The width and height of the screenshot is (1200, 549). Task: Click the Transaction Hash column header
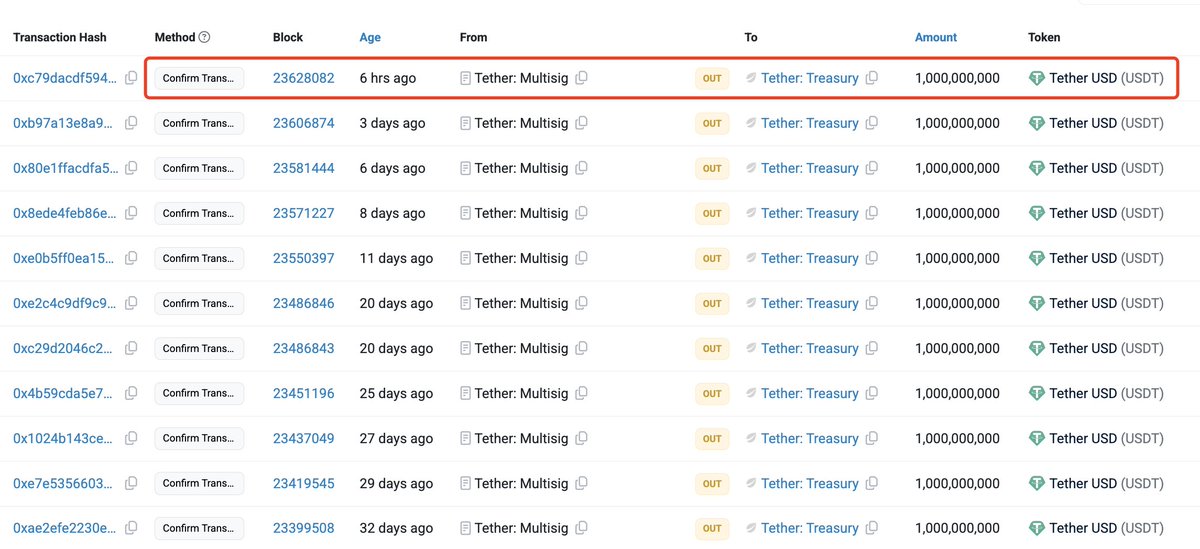click(60, 37)
